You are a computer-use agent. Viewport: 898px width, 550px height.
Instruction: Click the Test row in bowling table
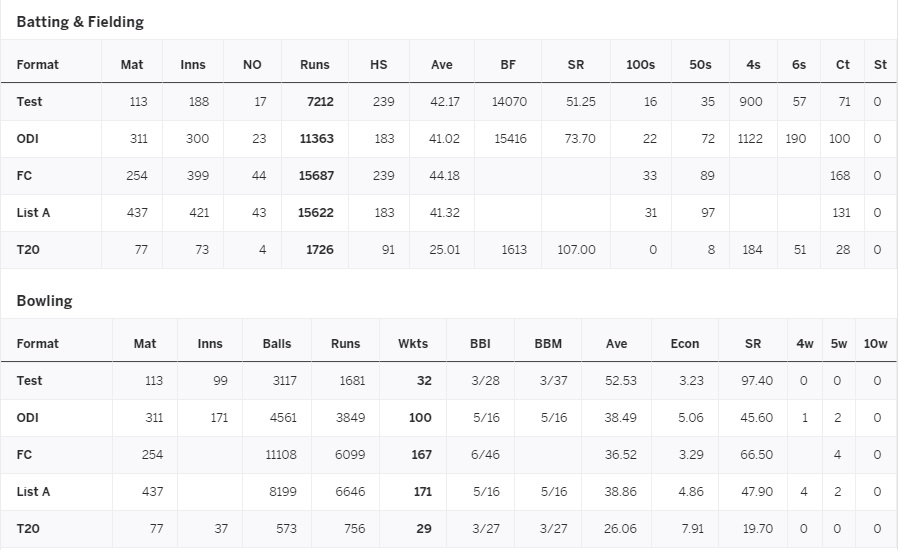[x=29, y=381]
